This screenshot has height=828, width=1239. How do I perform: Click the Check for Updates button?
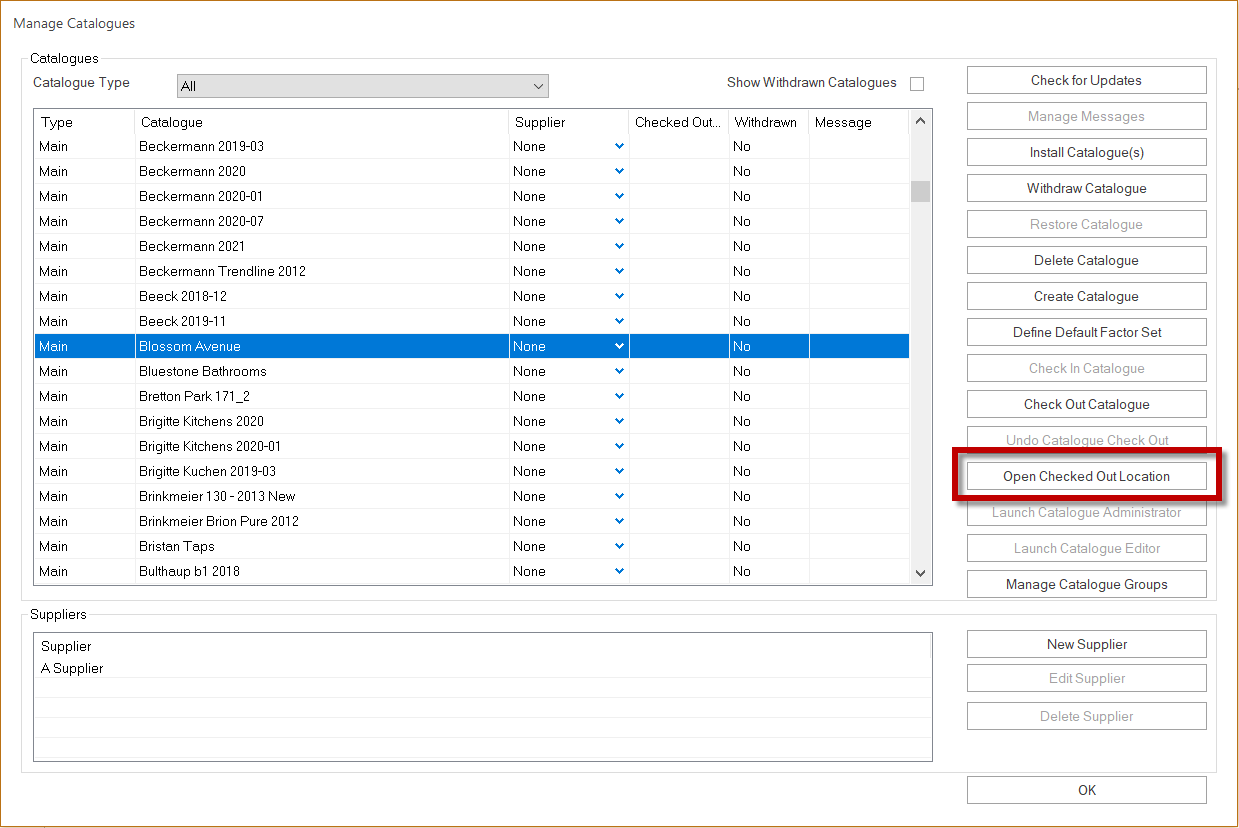[x=1086, y=80]
